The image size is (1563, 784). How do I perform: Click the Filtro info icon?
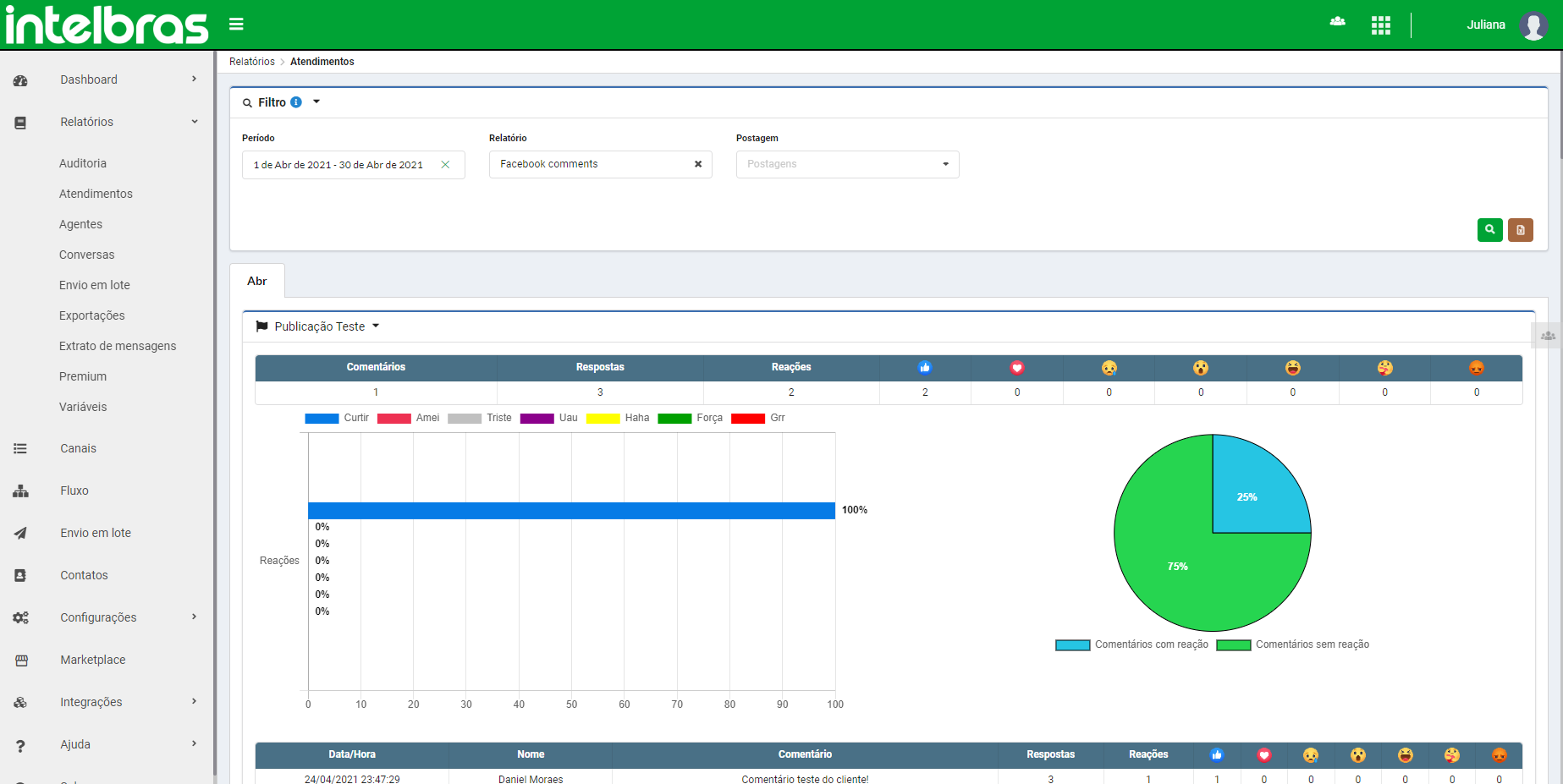[296, 102]
